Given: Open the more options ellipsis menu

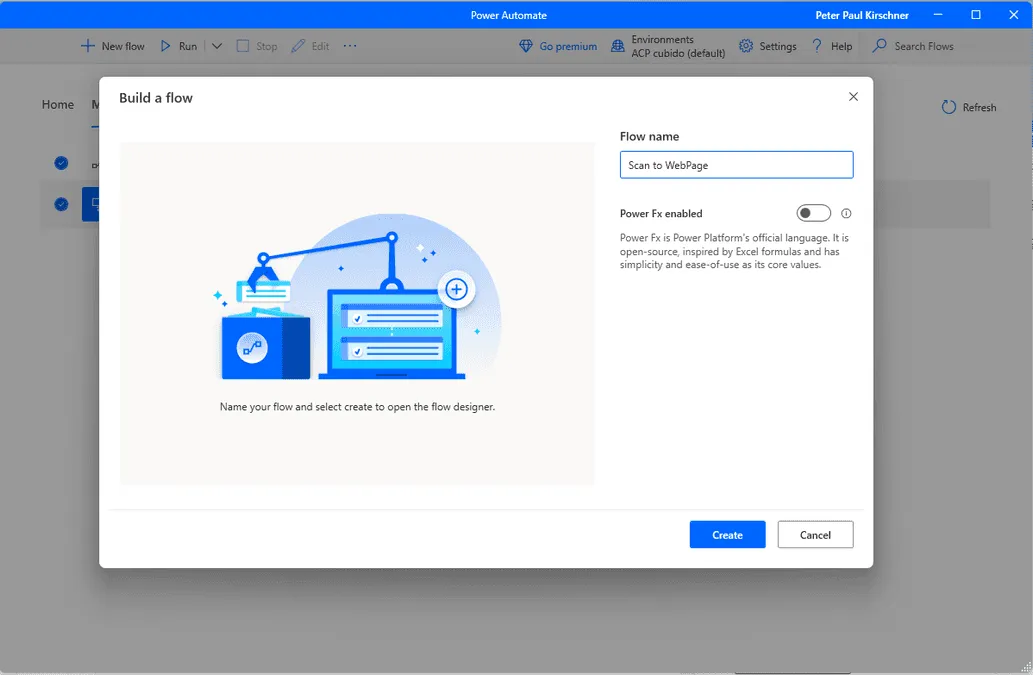Looking at the screenshot, I should click(x=350, y=46).
